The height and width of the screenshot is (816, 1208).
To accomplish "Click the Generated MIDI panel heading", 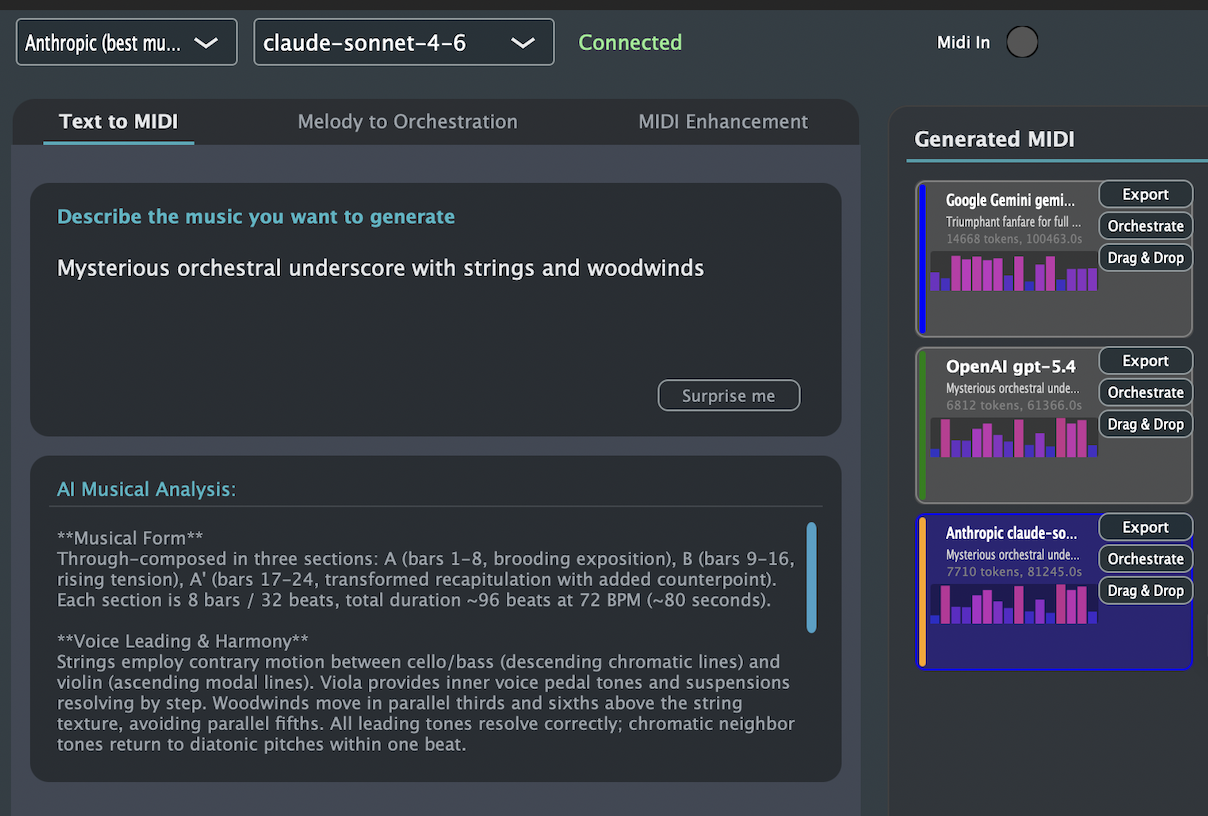I will tap(995, 139).
